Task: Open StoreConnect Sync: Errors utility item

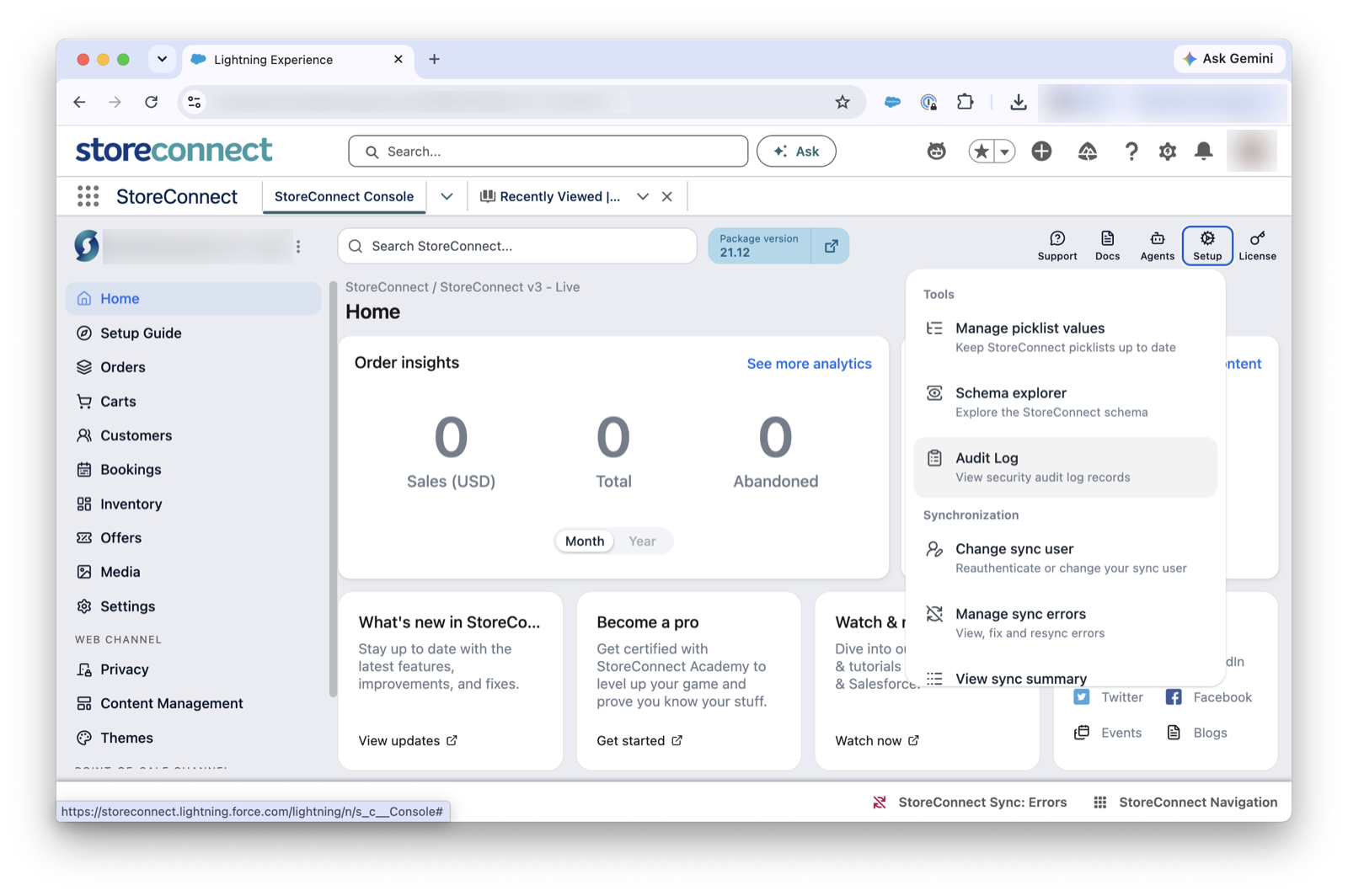Action: tap(969, 802)
